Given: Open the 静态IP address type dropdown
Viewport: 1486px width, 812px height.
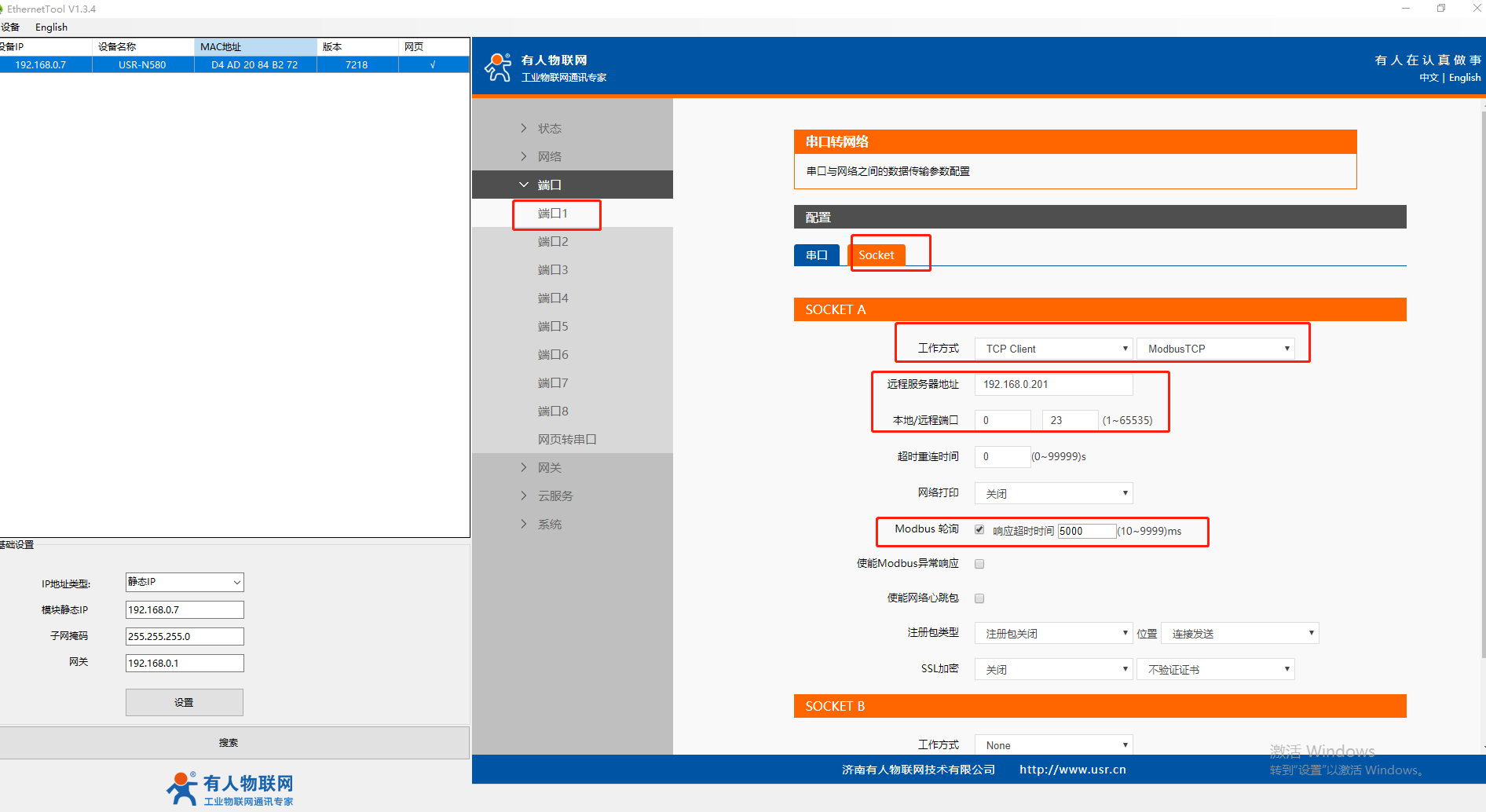Looking at the screenshot, I should pyautogui.click(x=185, y=582).
